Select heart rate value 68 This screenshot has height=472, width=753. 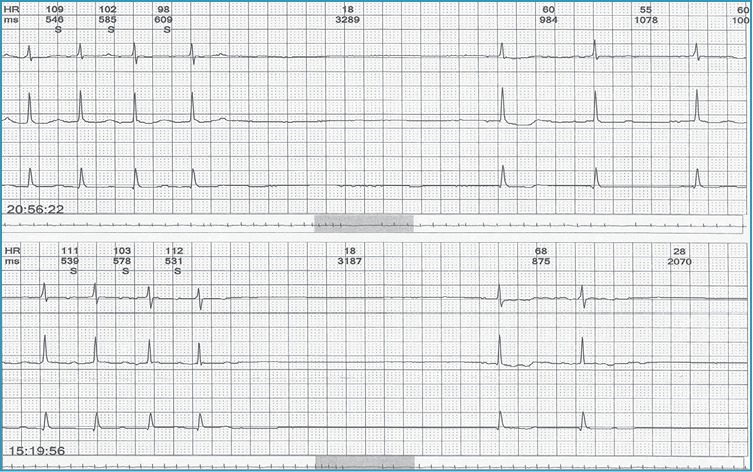541,251
